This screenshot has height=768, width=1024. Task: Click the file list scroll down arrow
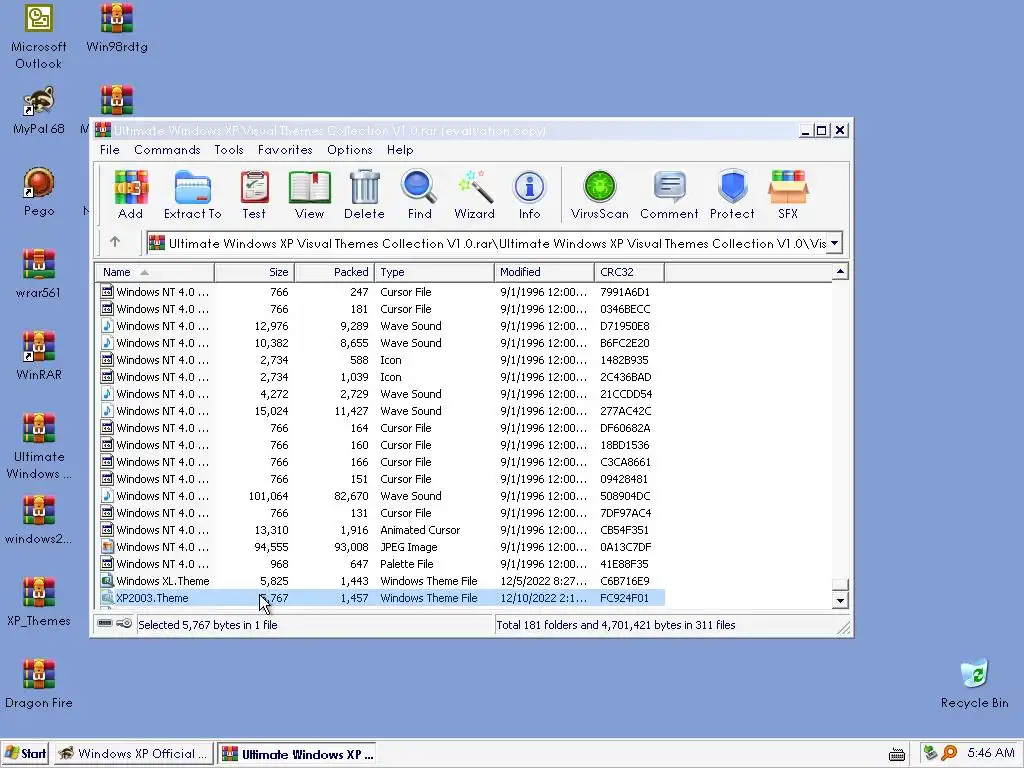click(840, 600)
